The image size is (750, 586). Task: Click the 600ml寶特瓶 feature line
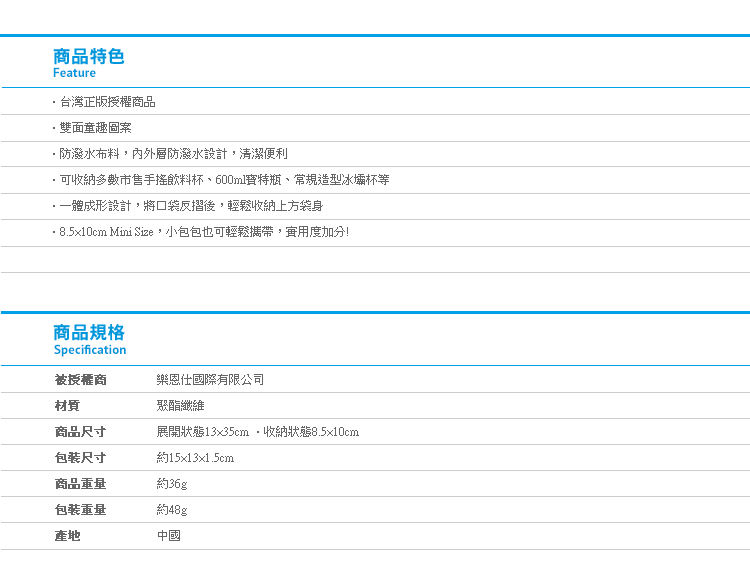click(224, 180)
